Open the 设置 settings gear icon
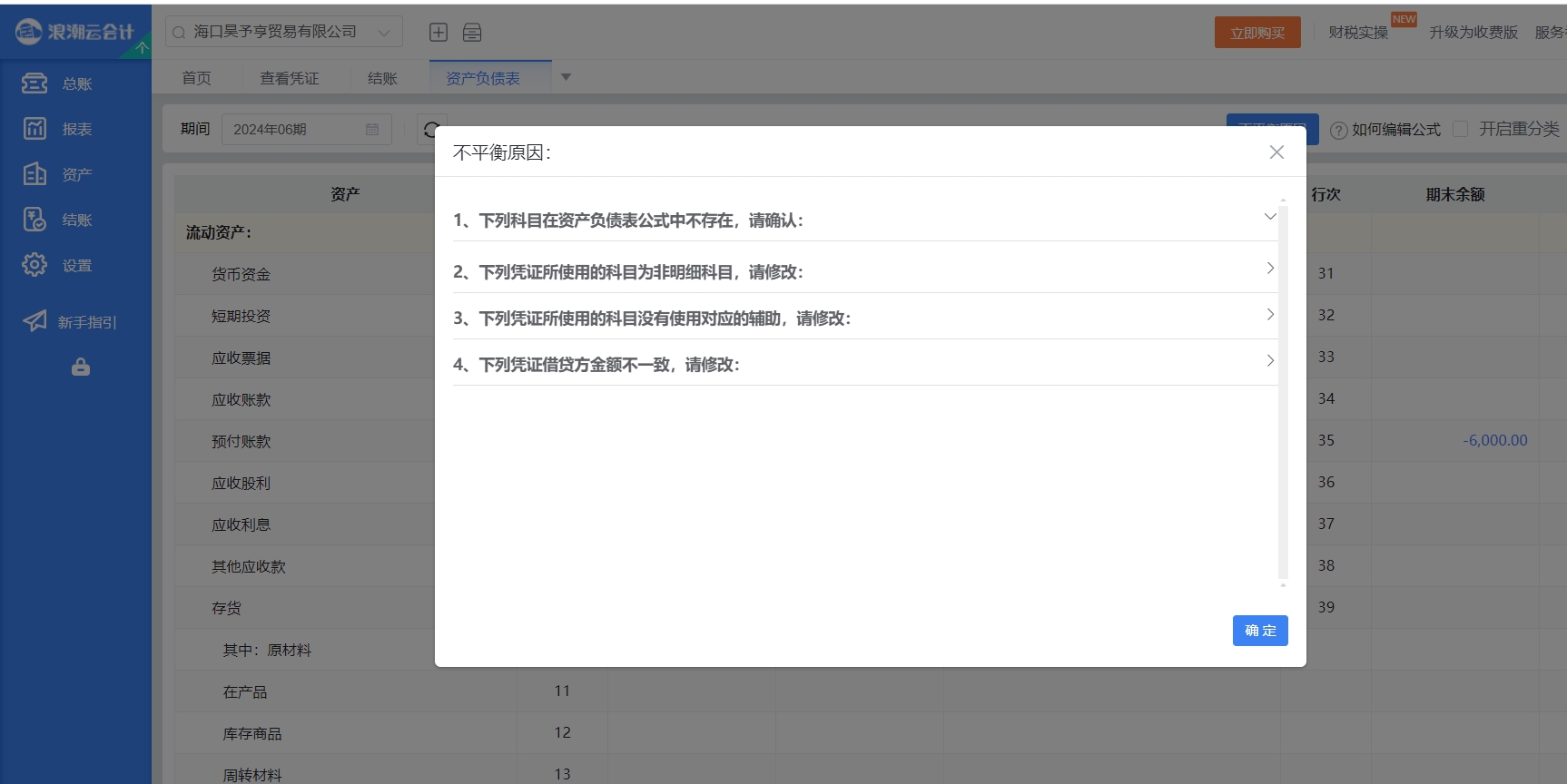The width and height of the screenshot is (1567, 784). coord(34,265)
